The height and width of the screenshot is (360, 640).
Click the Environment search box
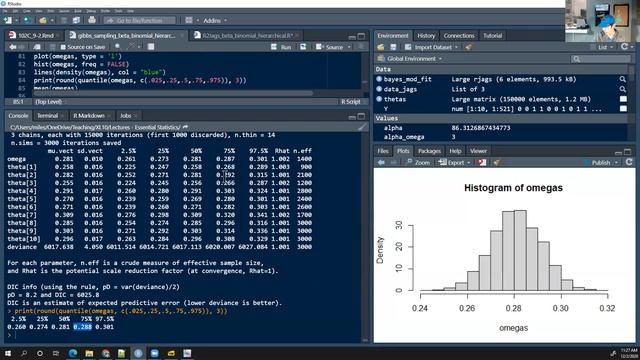tap(600, 59)
